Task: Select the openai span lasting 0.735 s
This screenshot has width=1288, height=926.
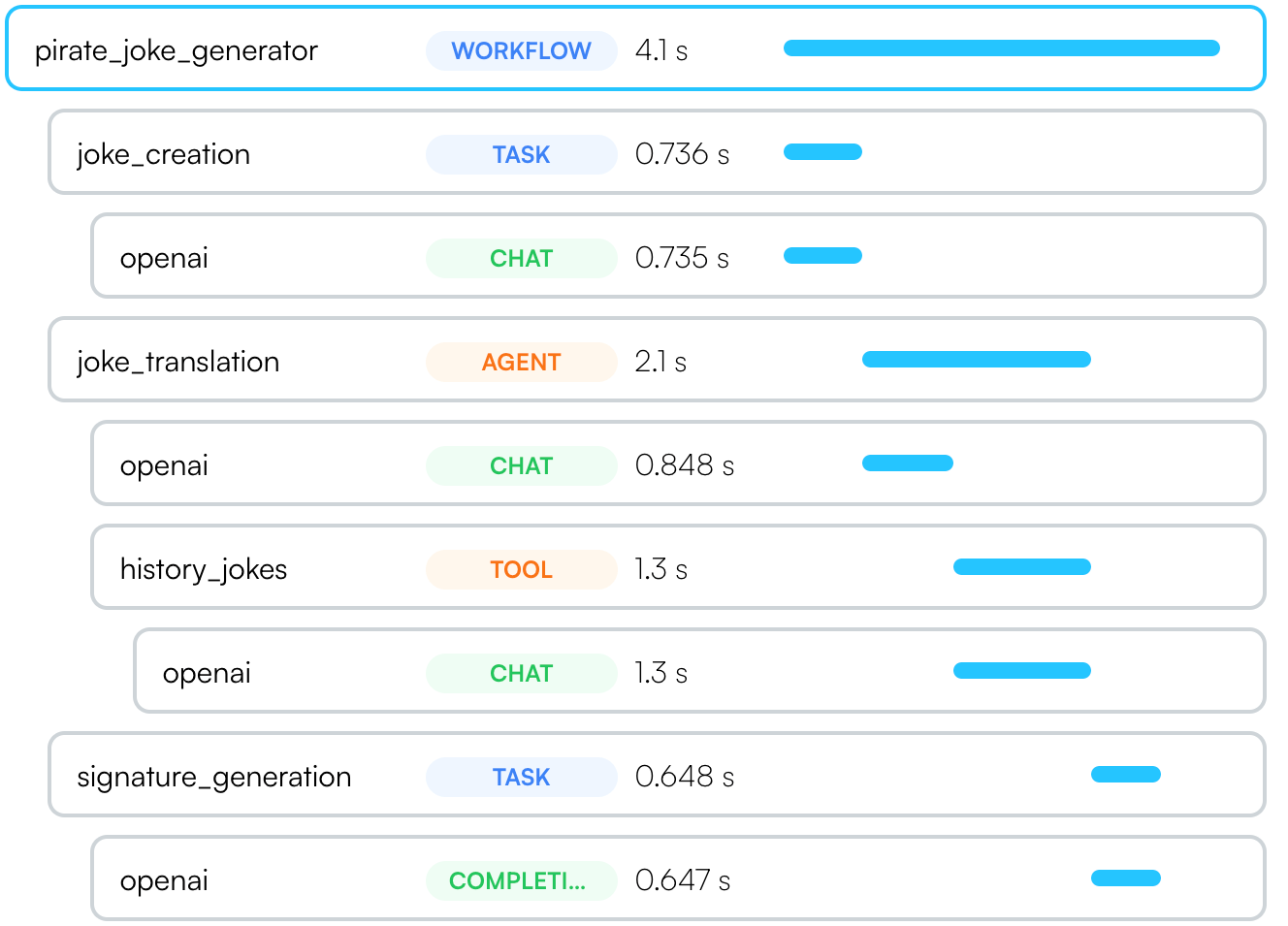Action: point(679,256)
